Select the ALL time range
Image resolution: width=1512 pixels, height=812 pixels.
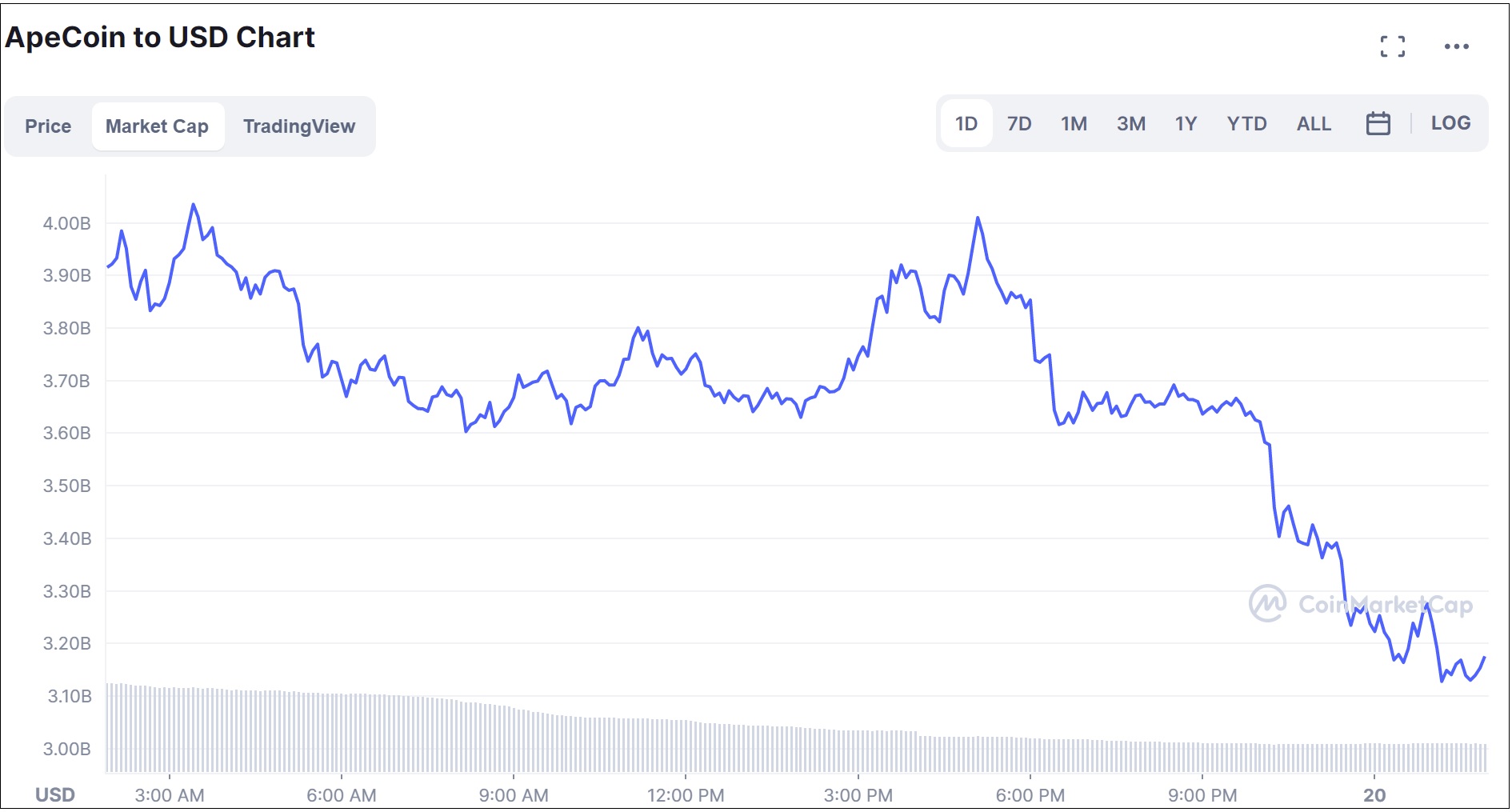(1313, 123)
